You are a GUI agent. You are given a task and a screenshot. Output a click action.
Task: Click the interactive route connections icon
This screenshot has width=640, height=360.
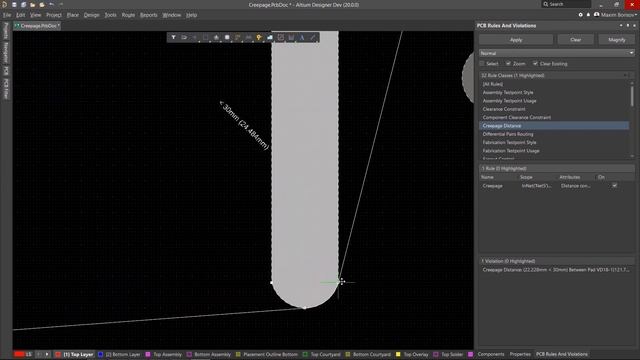pos(238,38)
